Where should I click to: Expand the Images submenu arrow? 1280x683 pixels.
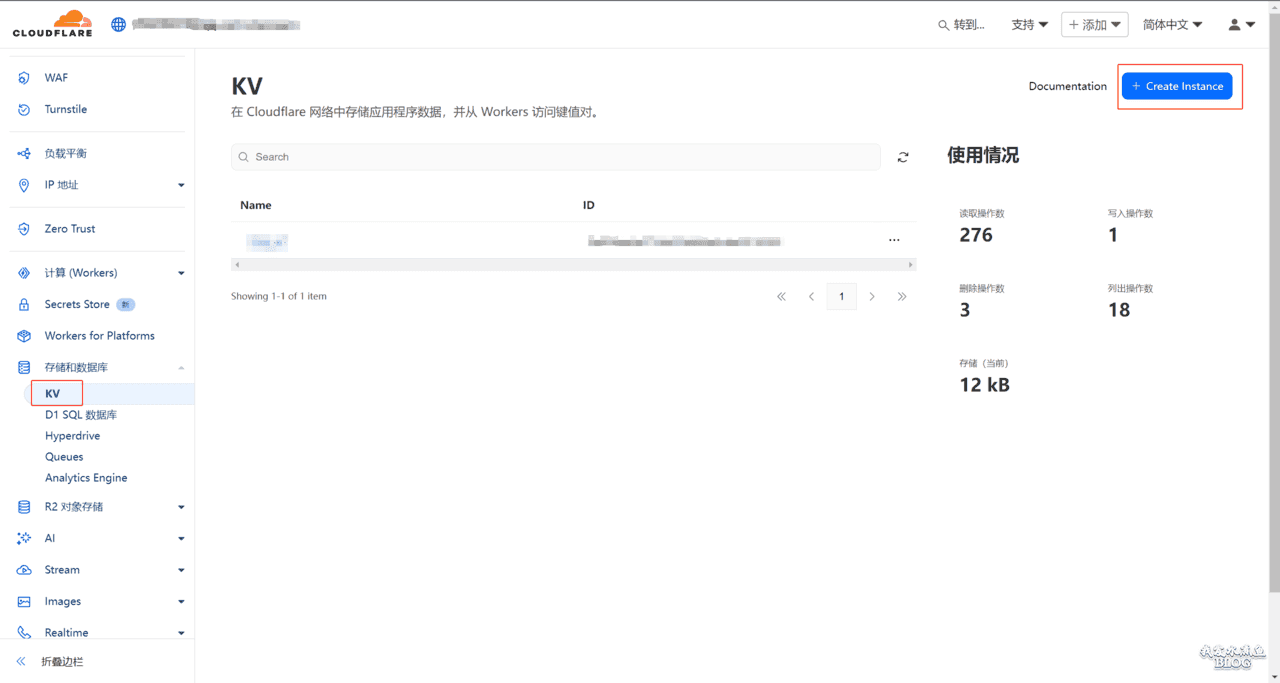tap(181, 602)
